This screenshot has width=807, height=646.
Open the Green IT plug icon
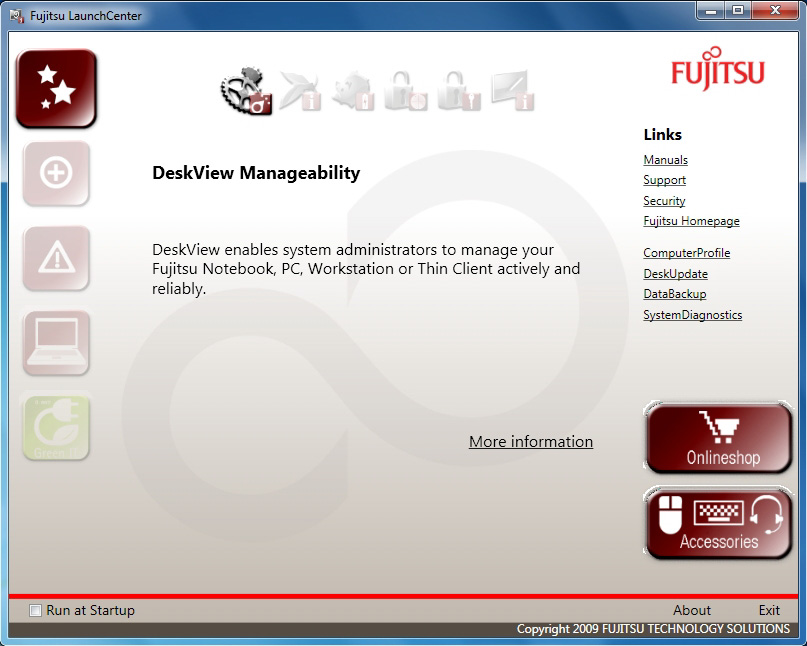point(56,427)
